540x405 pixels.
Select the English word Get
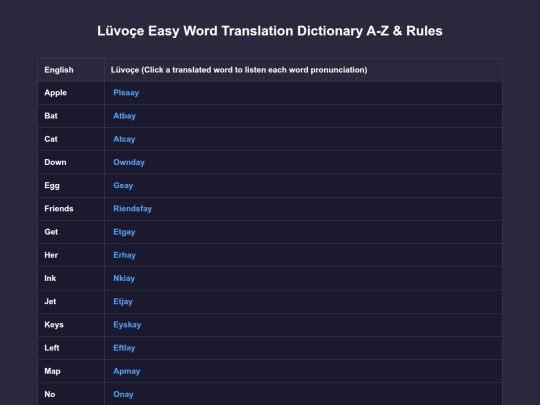click(x=51, y=232)
